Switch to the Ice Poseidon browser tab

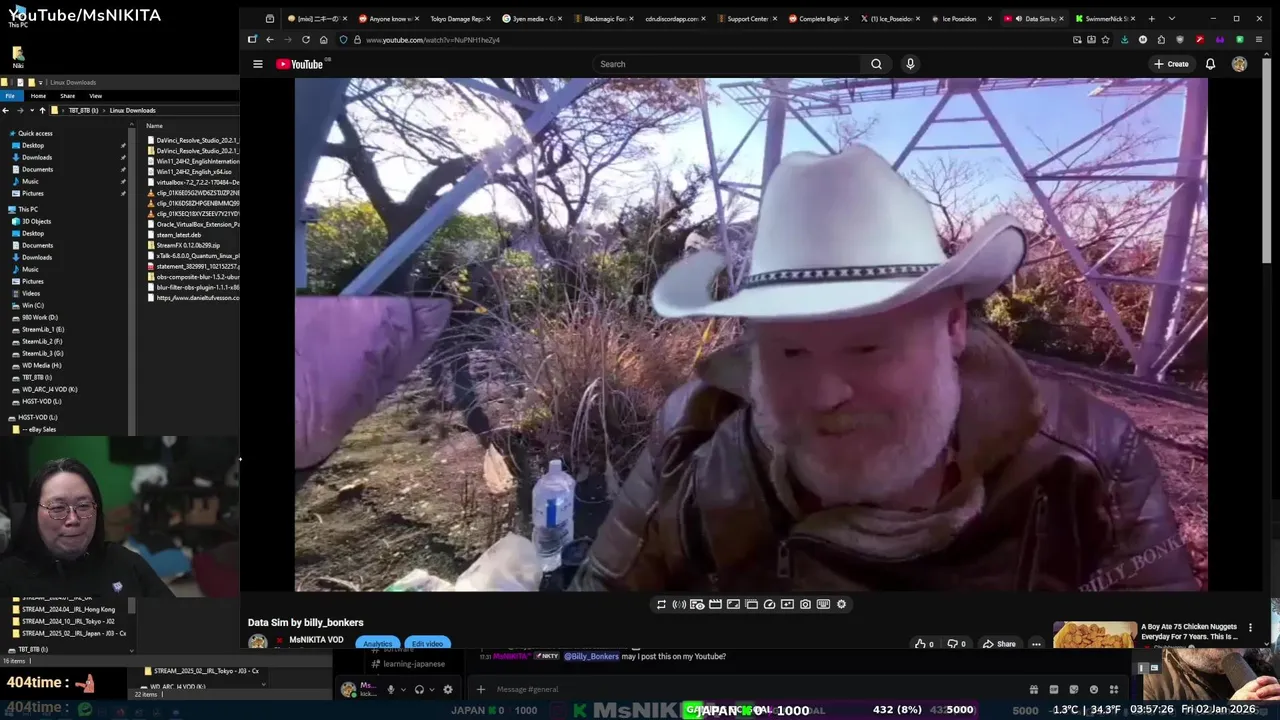point(960,18)
